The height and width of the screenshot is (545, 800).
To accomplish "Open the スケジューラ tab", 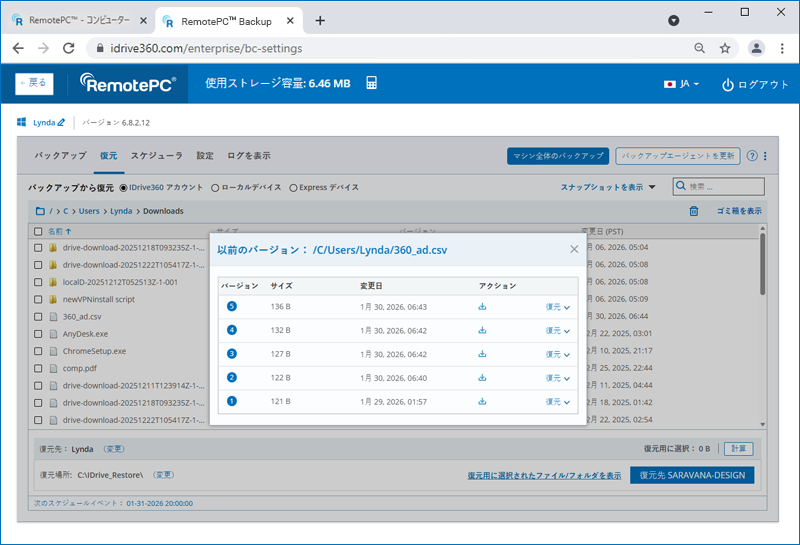I will pyautogui.click(x=157, y=156).
